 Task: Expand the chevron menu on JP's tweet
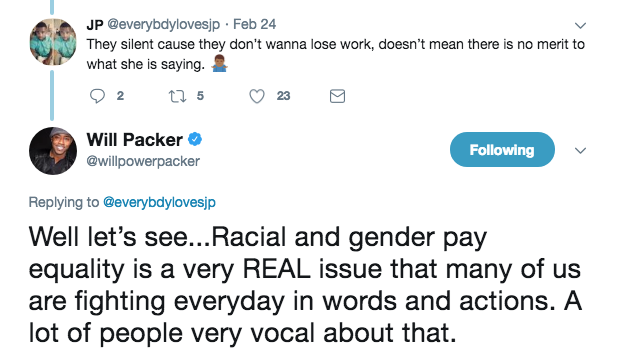pyautogui.click(x=580, y=26)
